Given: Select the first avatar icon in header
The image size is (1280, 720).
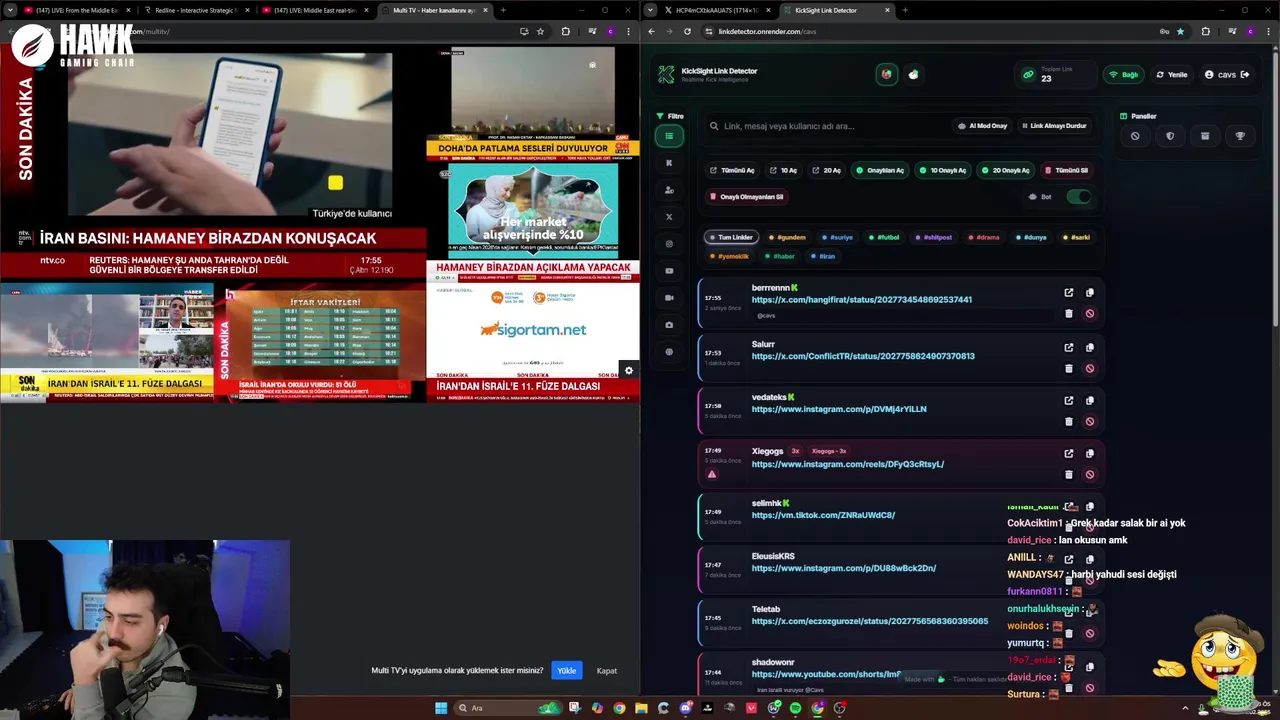Looking at the screenshot, I should (x=886, y=75).
